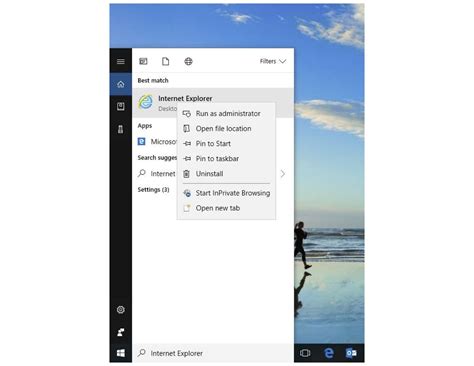Open the Notebook icon in sidebar
This screenshot has height=366, width=474.
tap(121, 106)
